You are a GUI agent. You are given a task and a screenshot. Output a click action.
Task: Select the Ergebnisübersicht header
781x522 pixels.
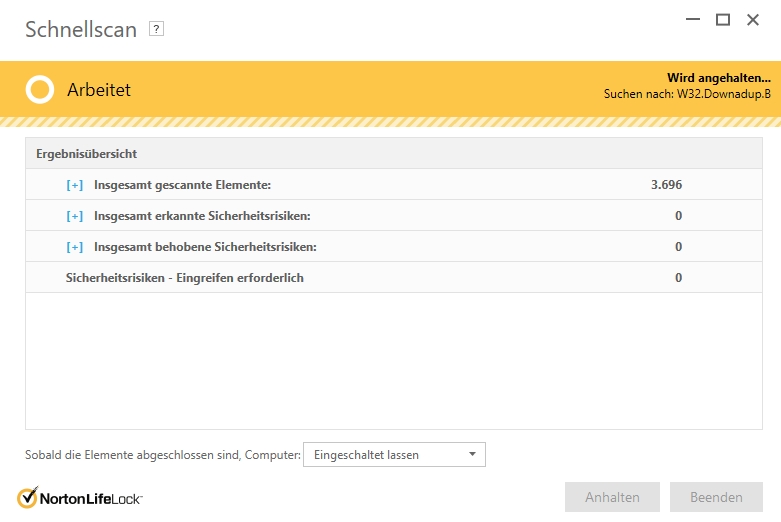click(394, 153)
